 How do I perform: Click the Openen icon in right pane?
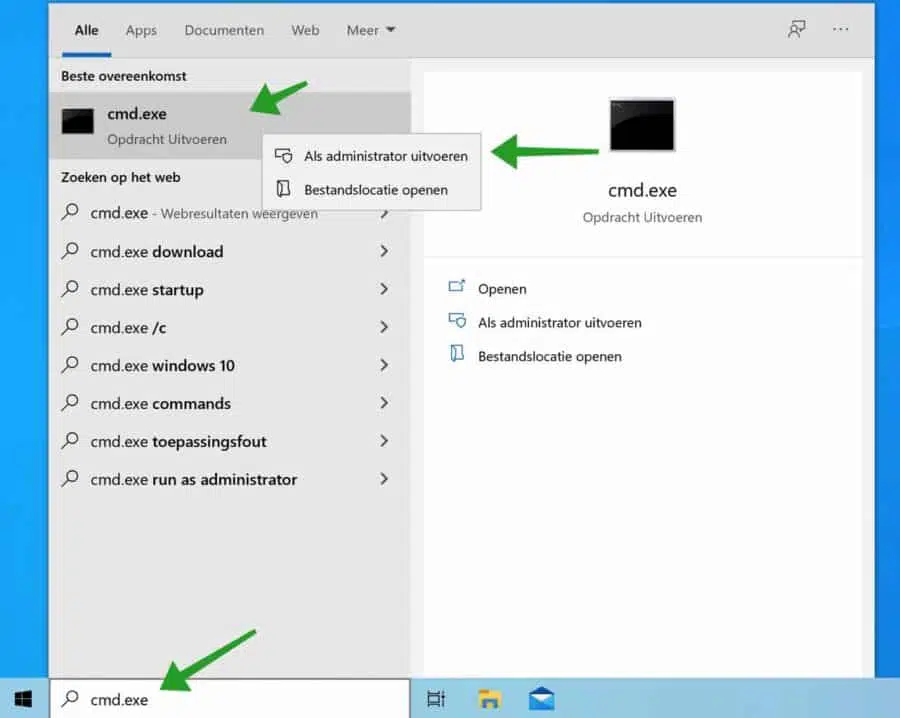click(457, 286)
